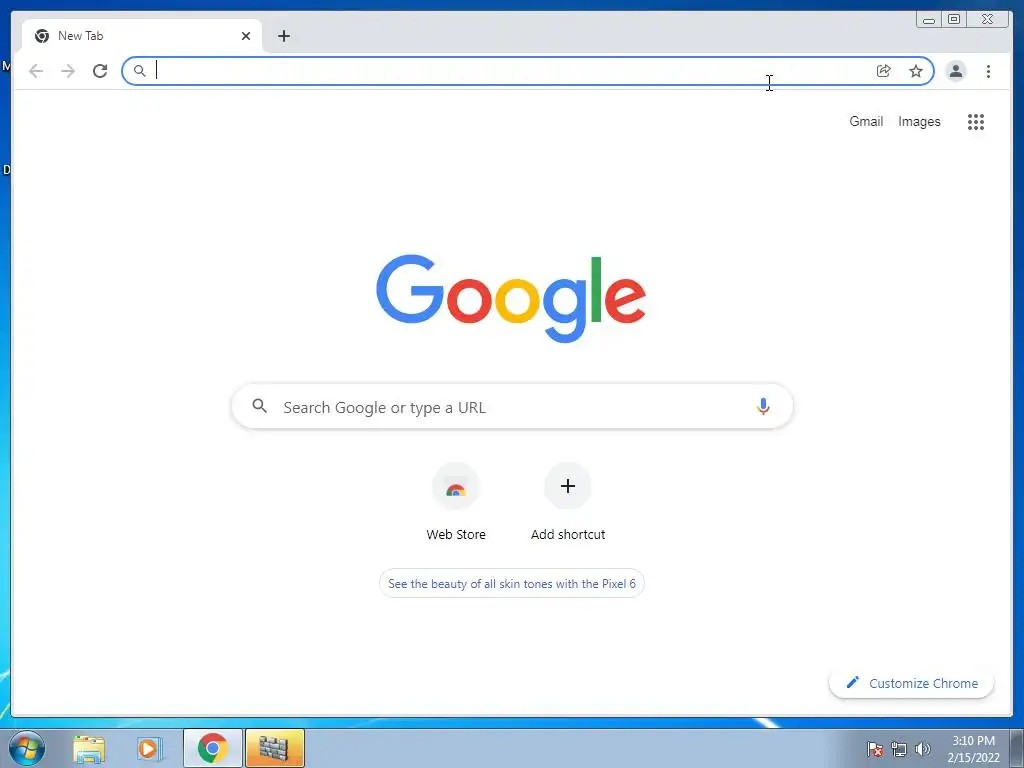Launch Windows Media Player from taskbar
The height and width of the screenshot is (768, 1024).
[x=150, y=748]
